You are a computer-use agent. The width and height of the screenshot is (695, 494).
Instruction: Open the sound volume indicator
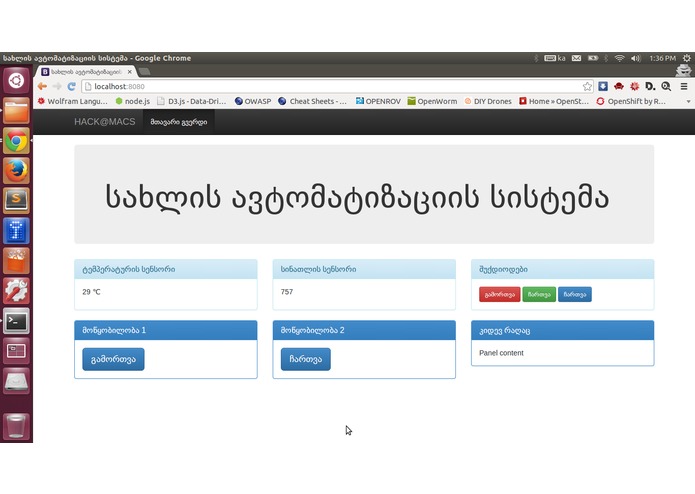pyautogui.click(x=636, y=58)
